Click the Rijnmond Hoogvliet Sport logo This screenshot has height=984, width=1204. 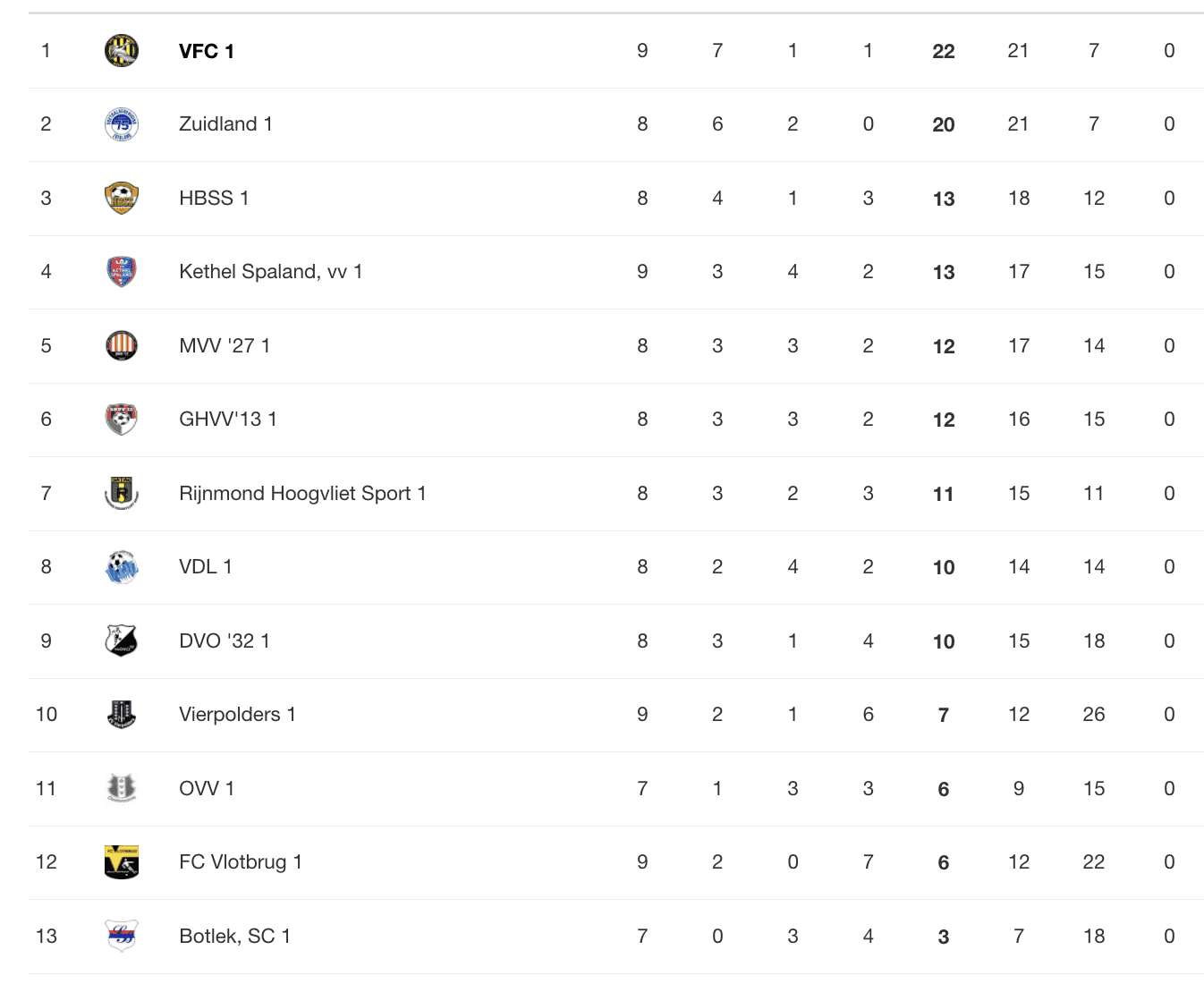tap(122, 493)
